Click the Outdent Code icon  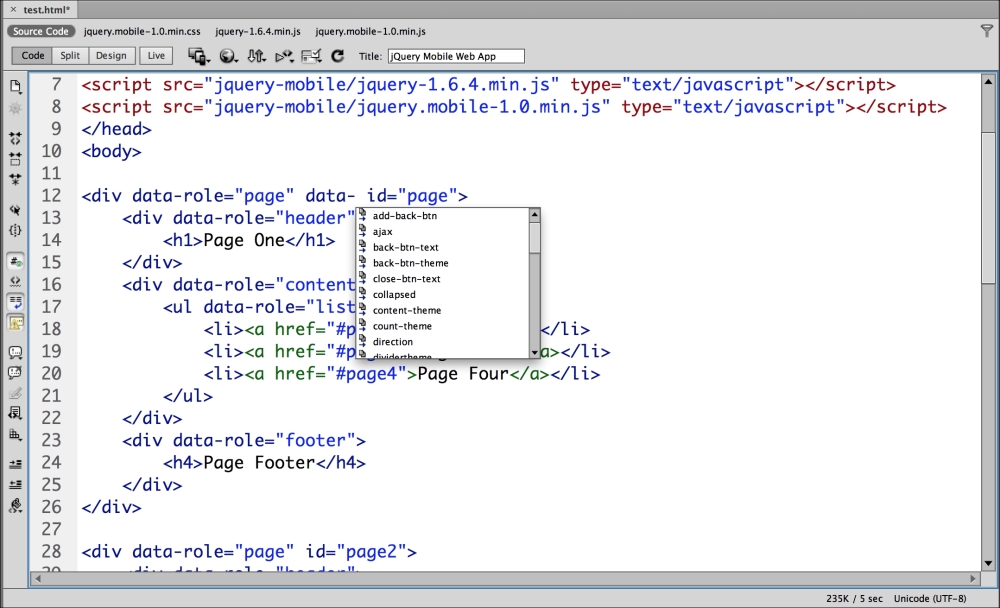tap(15, 484)
